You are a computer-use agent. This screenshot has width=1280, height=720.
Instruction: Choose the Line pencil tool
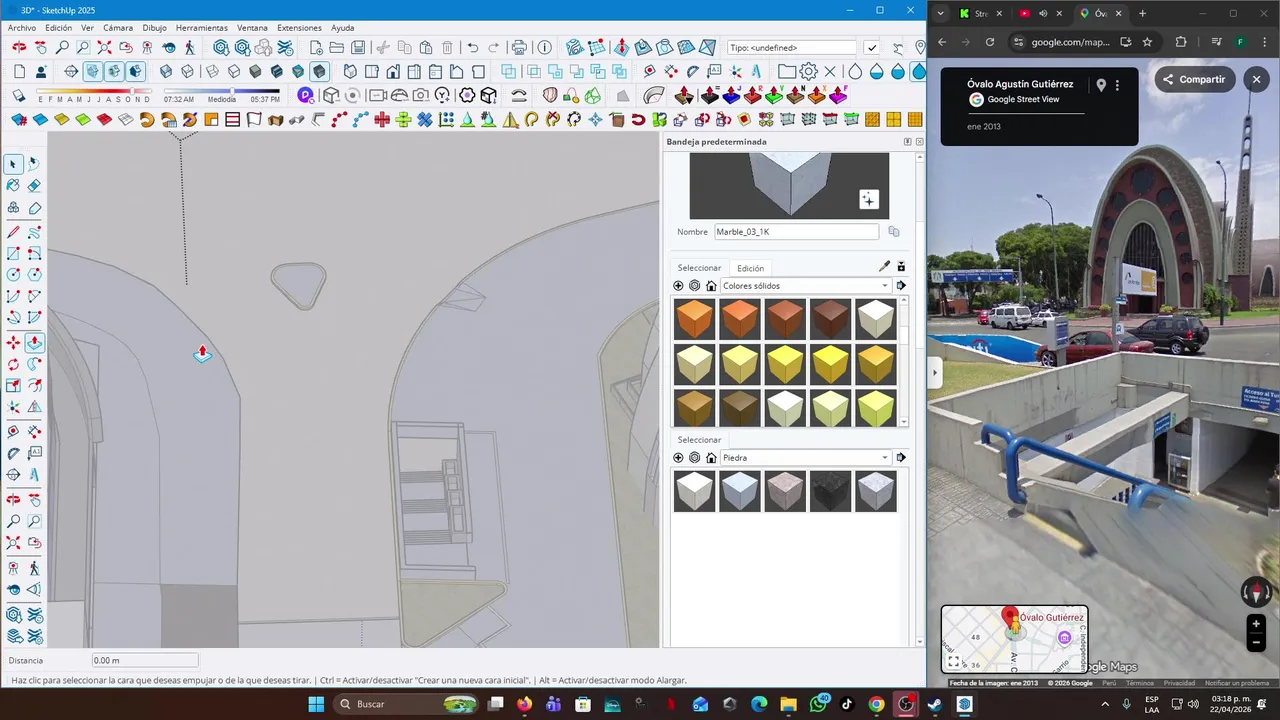coord(13,232)
